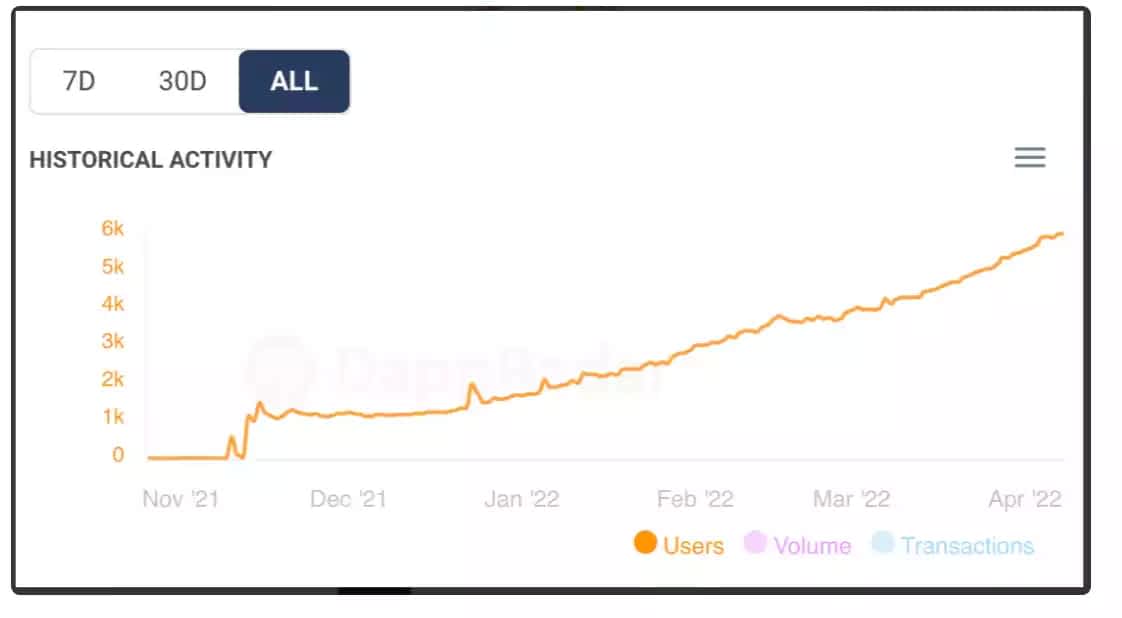Click the Mar '22 axis label
This screenshot has width=1122, height=618.
(852, 499)
